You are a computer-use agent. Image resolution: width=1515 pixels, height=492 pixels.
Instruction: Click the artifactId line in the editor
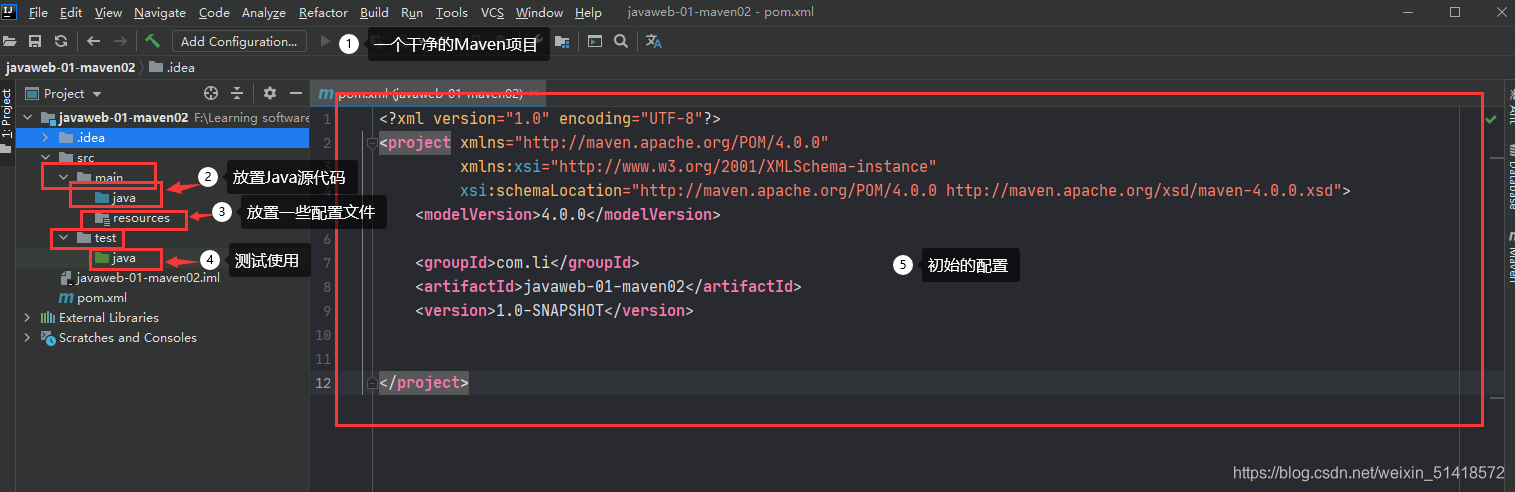[x=608, y=287]
